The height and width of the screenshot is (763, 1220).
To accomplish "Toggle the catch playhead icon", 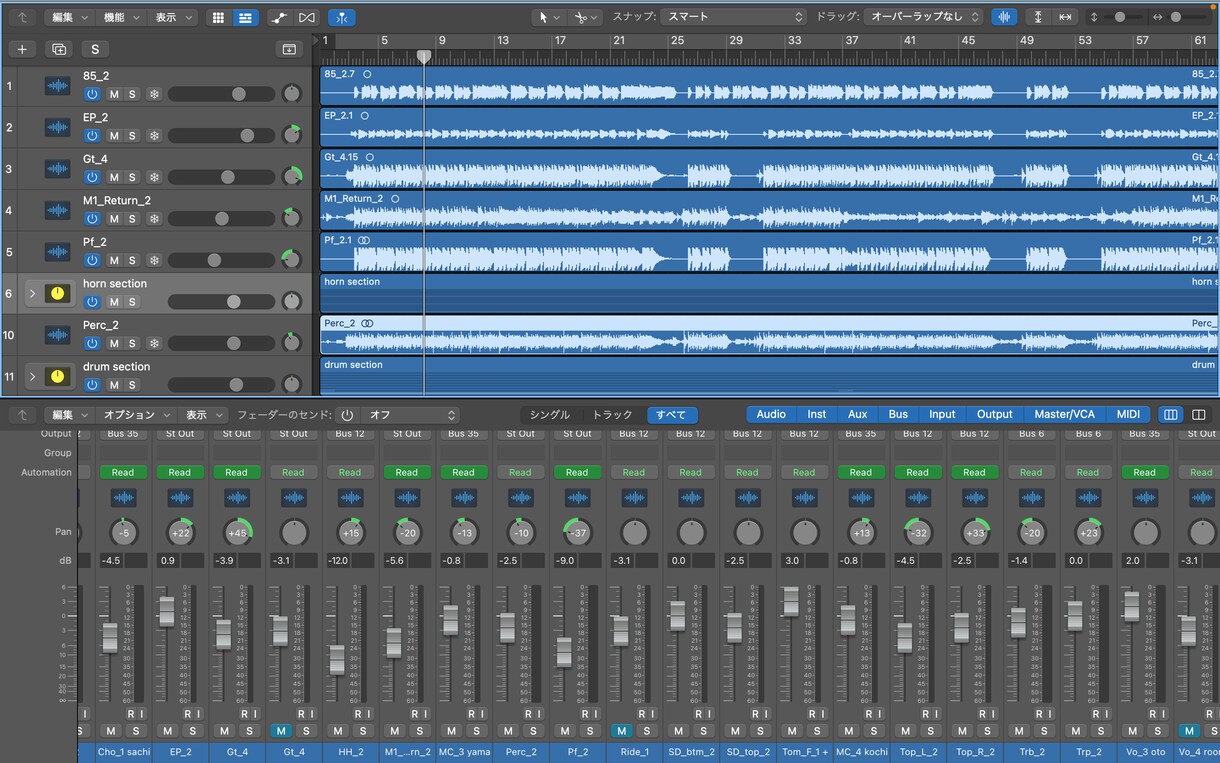I will tap(341, 17).
